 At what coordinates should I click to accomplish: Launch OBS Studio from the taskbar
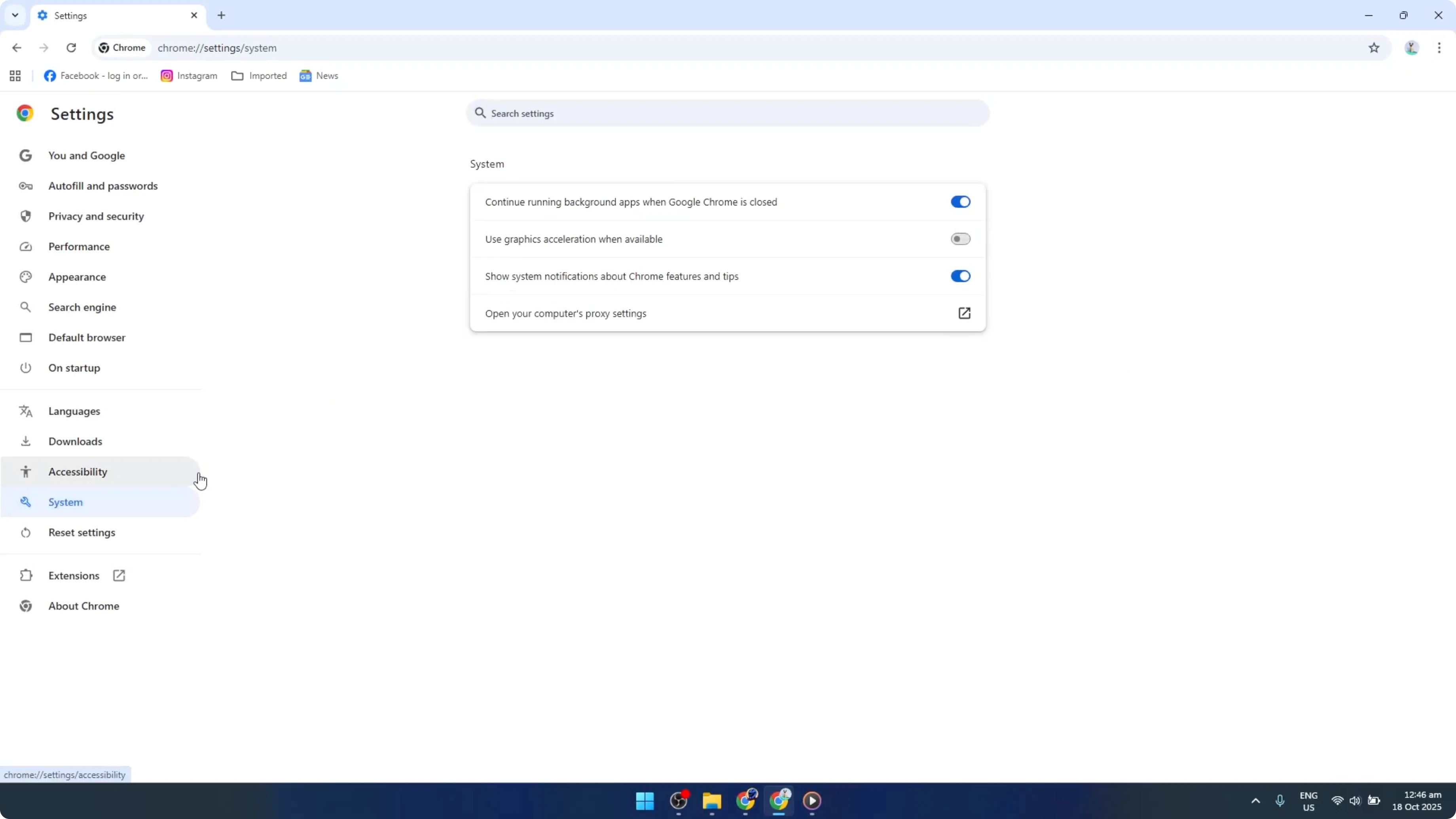[x=678, y=801]
